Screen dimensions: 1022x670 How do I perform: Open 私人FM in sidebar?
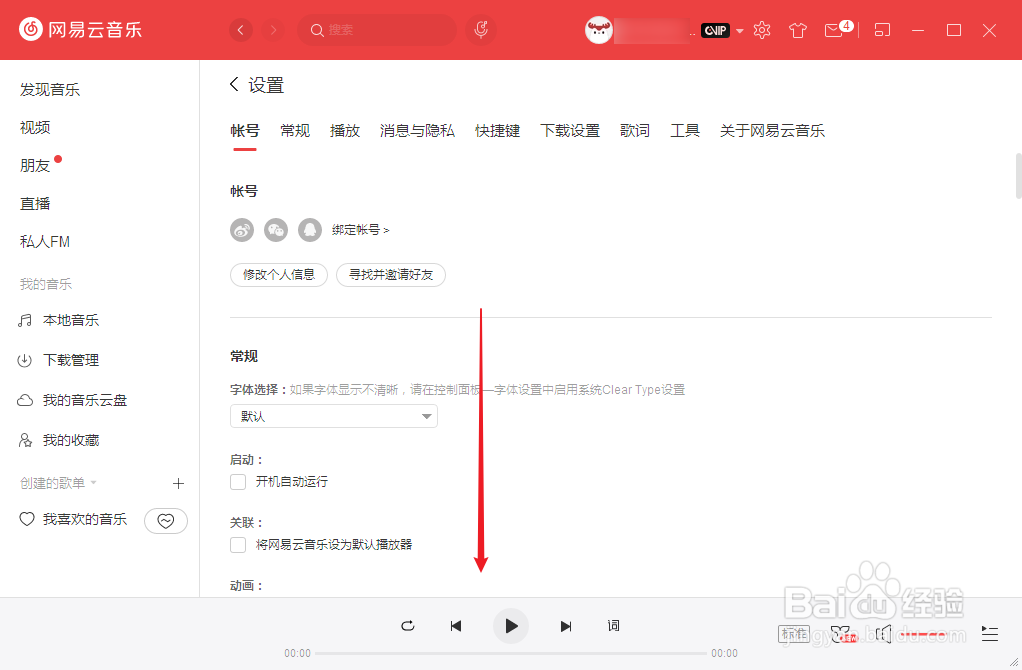click(45, 242)
